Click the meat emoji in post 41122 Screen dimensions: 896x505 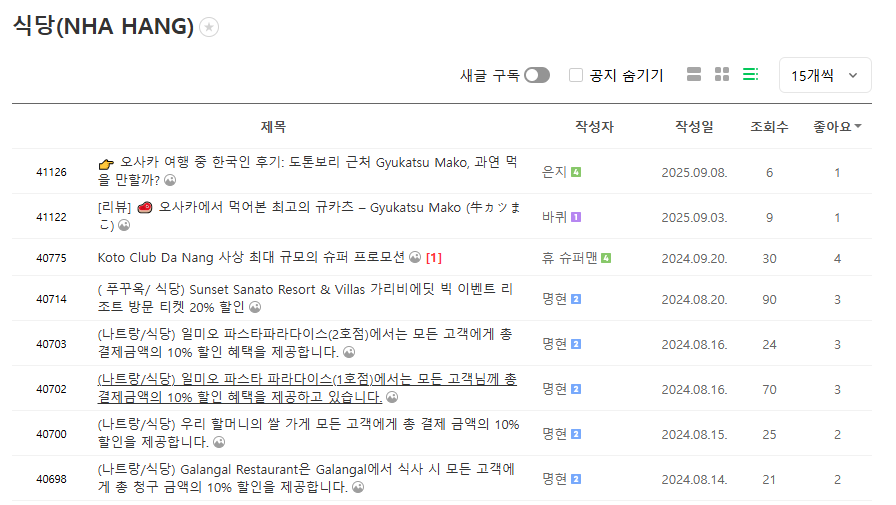click(145, 207)
